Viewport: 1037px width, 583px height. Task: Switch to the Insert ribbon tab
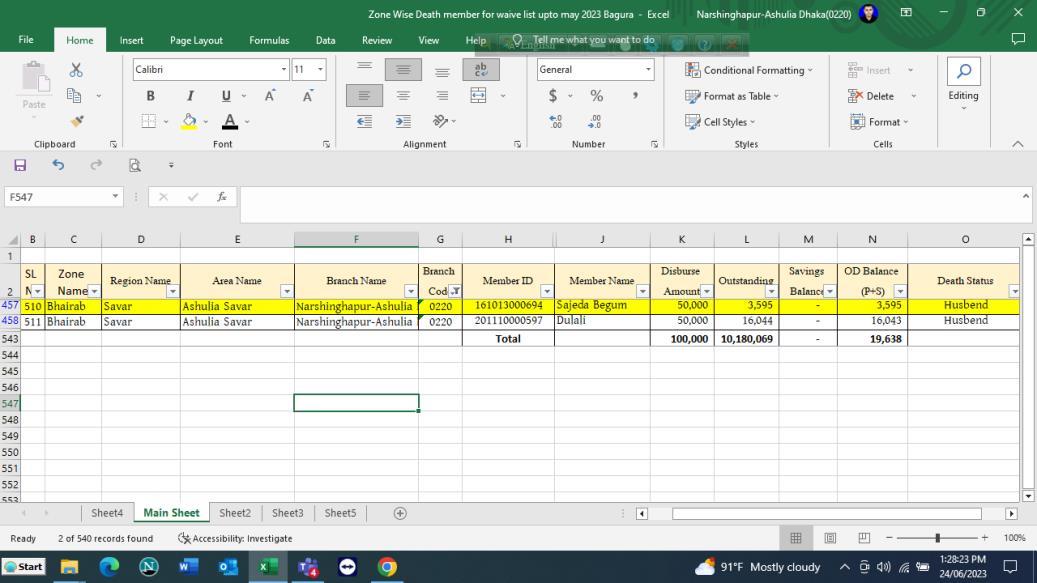coord(131,40)
